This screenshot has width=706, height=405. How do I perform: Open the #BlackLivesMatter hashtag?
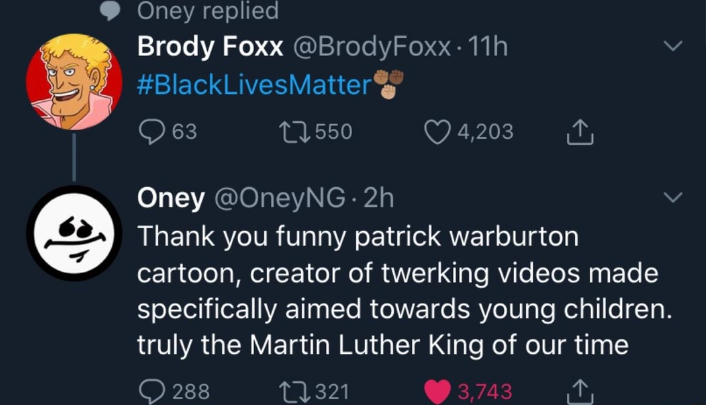tap(254, 85)
